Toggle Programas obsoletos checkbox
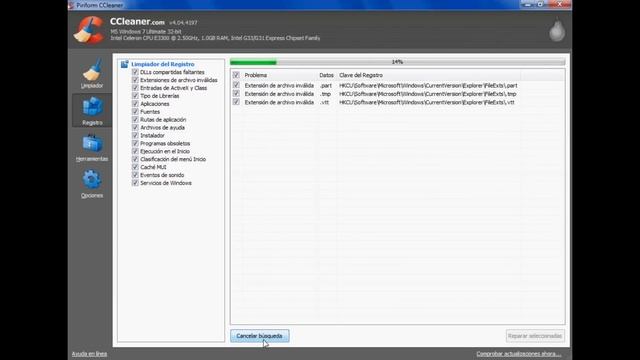The image size is (640, 360). pyautogui.click(x=135, y=143)
